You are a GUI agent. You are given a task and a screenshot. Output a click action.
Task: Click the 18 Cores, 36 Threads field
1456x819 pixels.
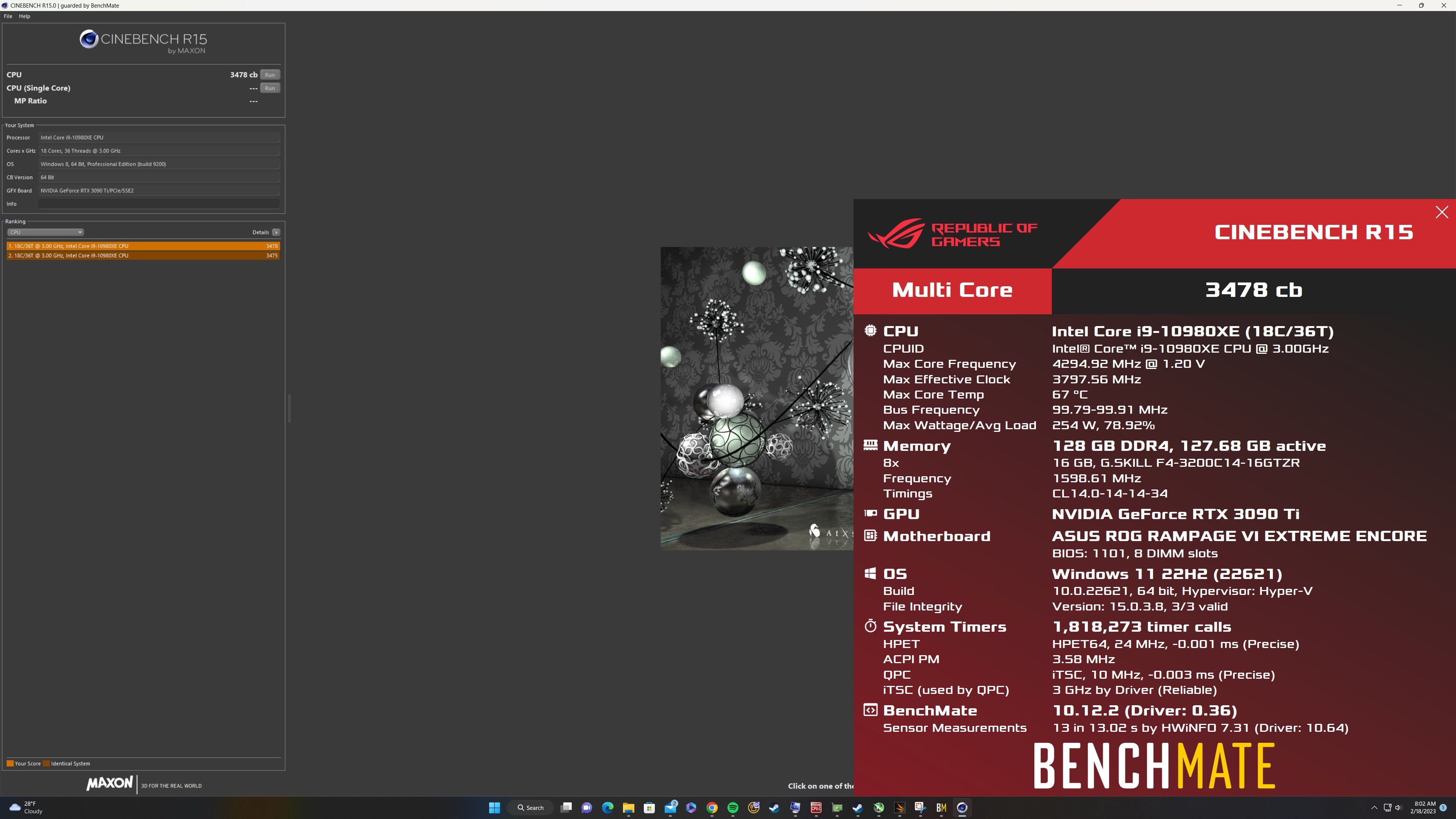pos(159,151)
